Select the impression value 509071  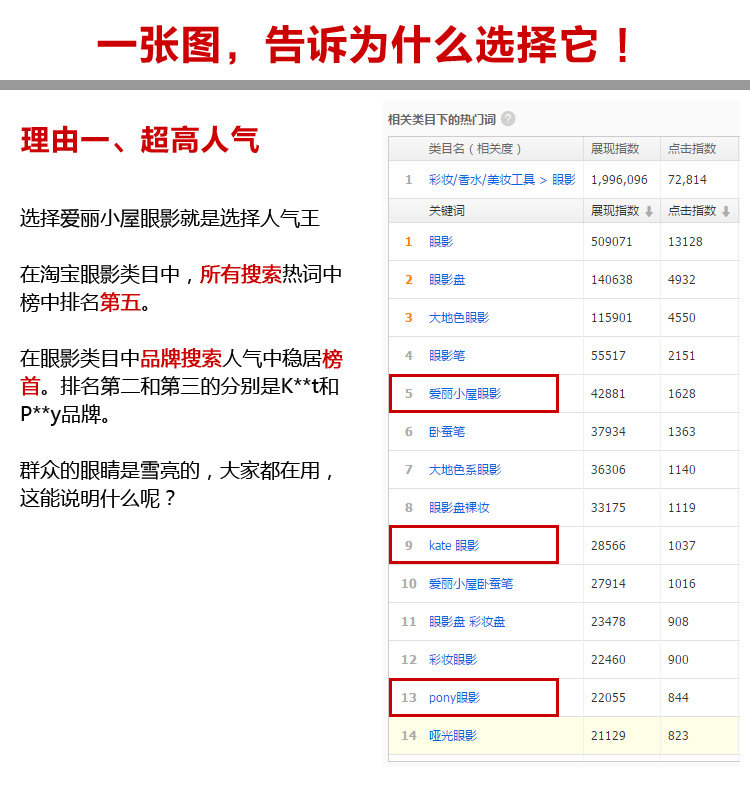pos(611,242)
